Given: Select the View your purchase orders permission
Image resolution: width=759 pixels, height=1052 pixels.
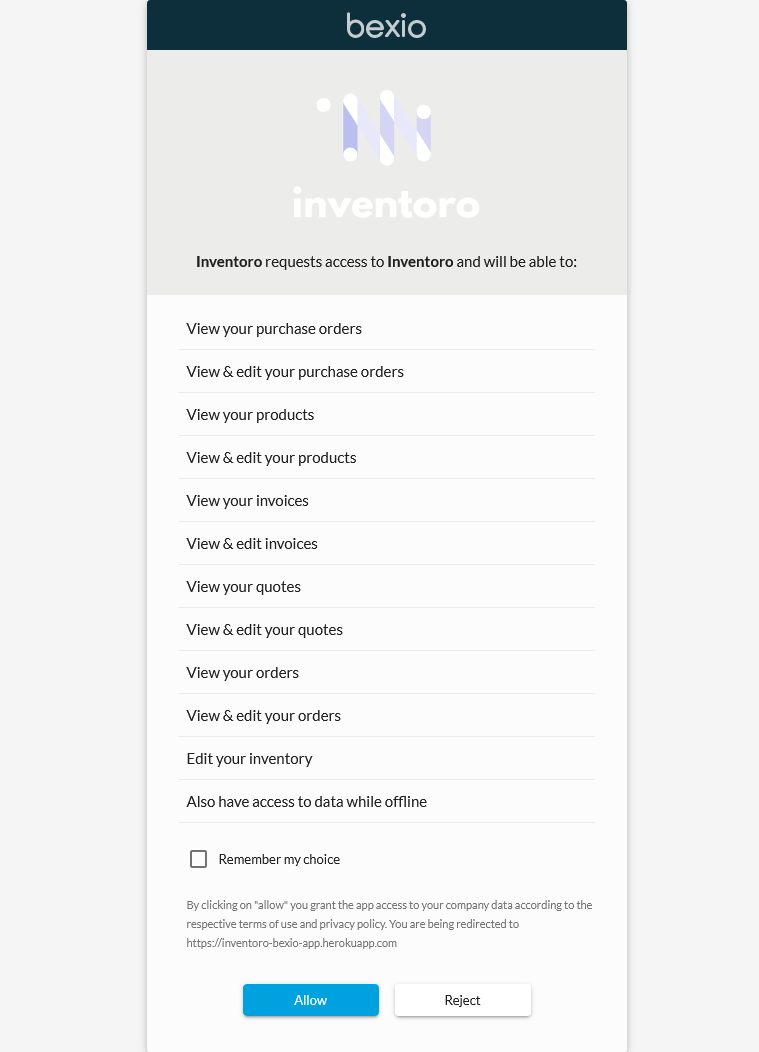Looking at the screenshot, I should (274, 329).
